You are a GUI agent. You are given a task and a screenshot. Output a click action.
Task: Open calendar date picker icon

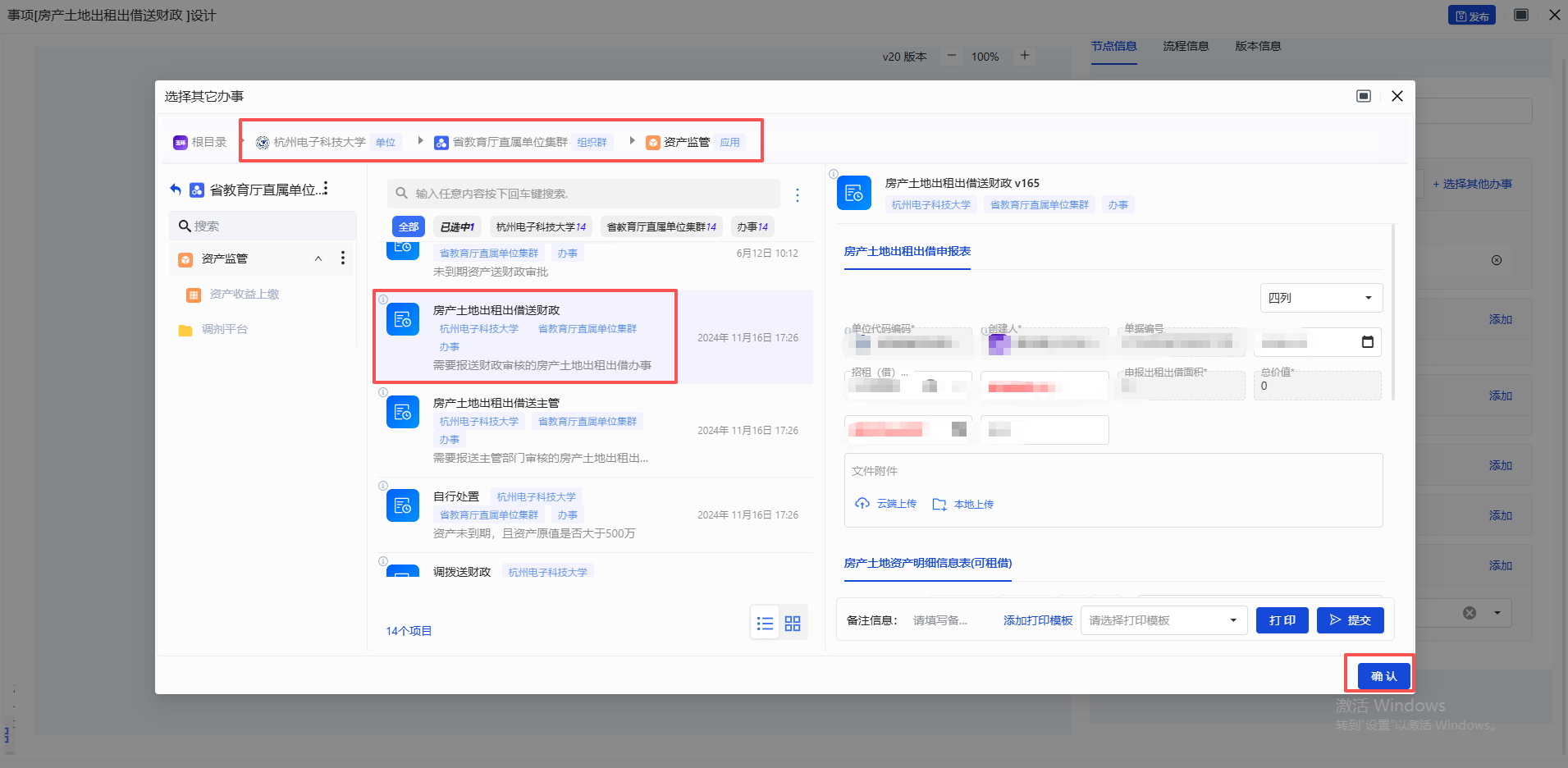point(1367,342)
